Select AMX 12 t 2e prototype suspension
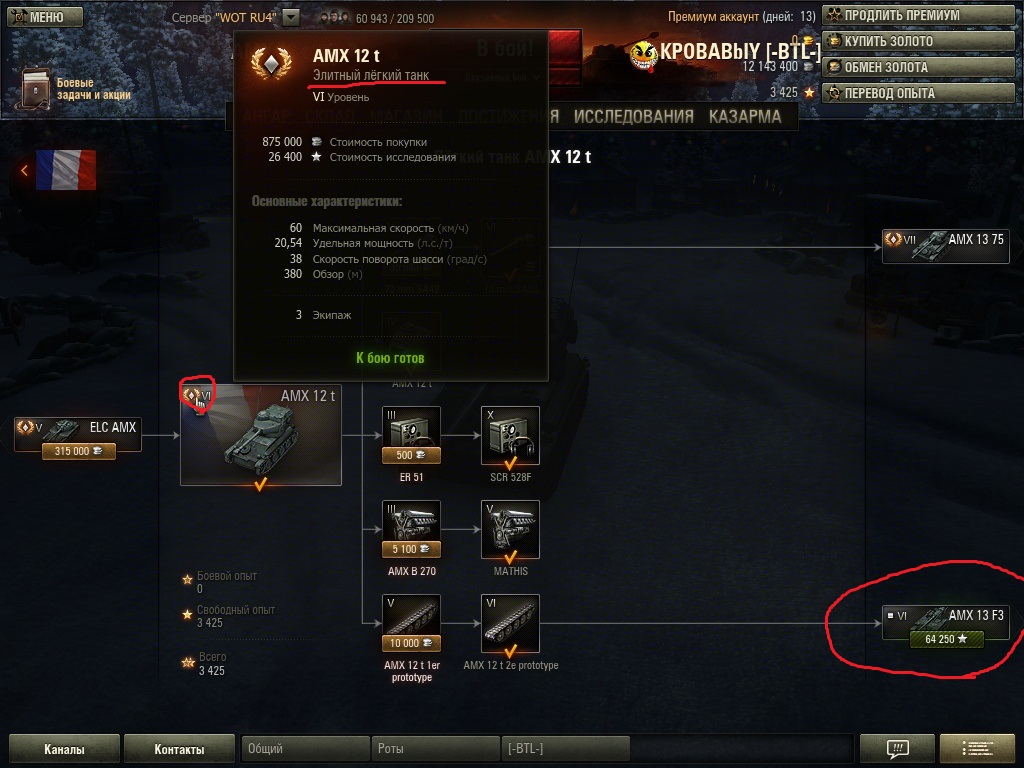Screen dimensions: 1024x768 pyautogui.click(x=510, y=623)
